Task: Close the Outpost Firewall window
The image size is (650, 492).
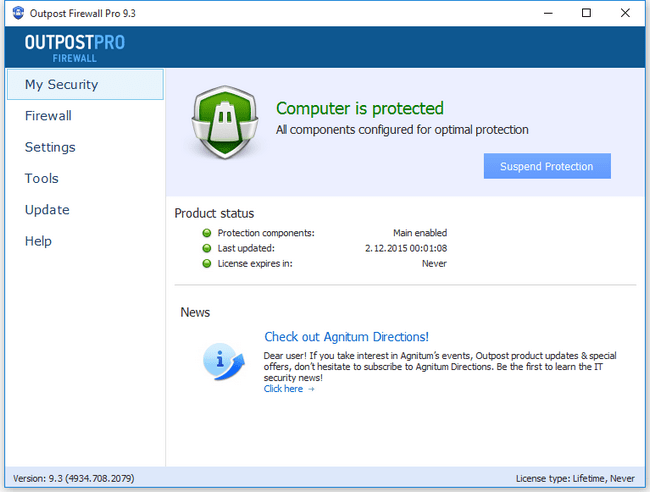Action: [625, 13]
